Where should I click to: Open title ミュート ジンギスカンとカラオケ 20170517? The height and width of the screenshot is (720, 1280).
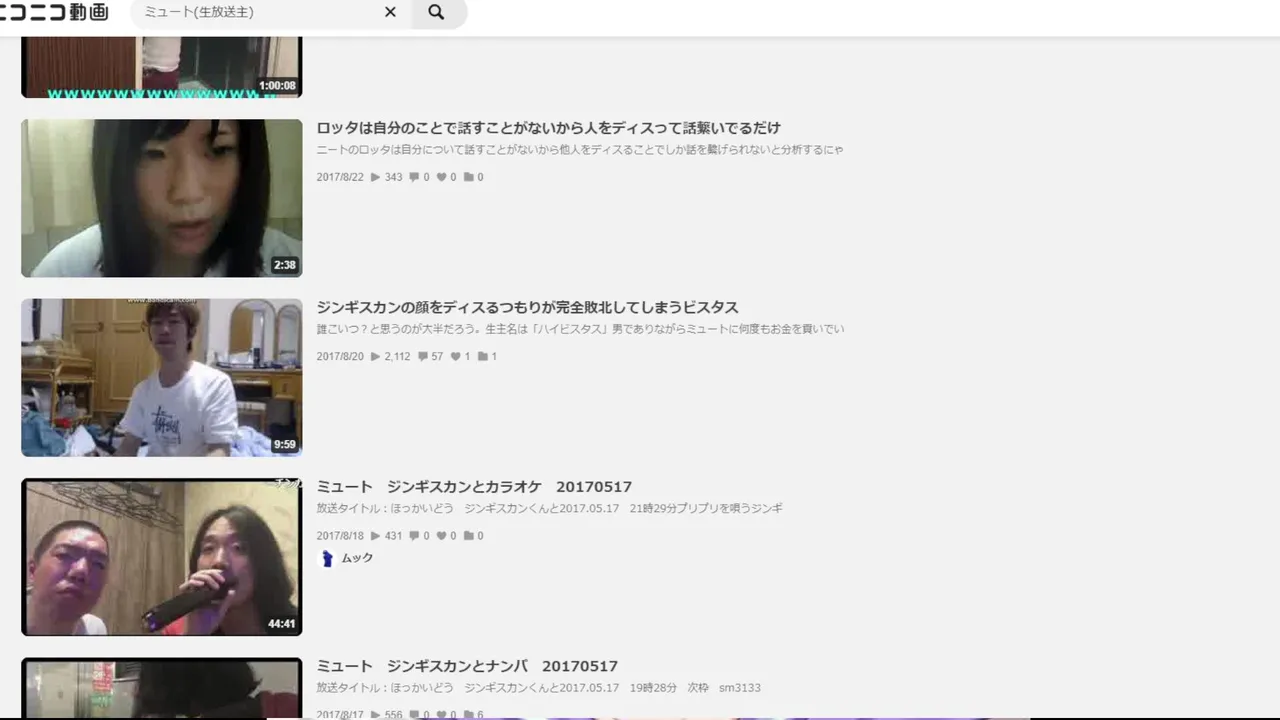point(474,487)
